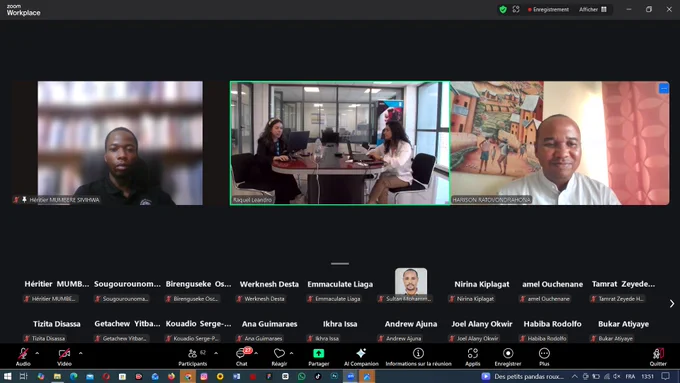Open Informations sur la réunion
This screenshot has height=383, width=680.
418,357
